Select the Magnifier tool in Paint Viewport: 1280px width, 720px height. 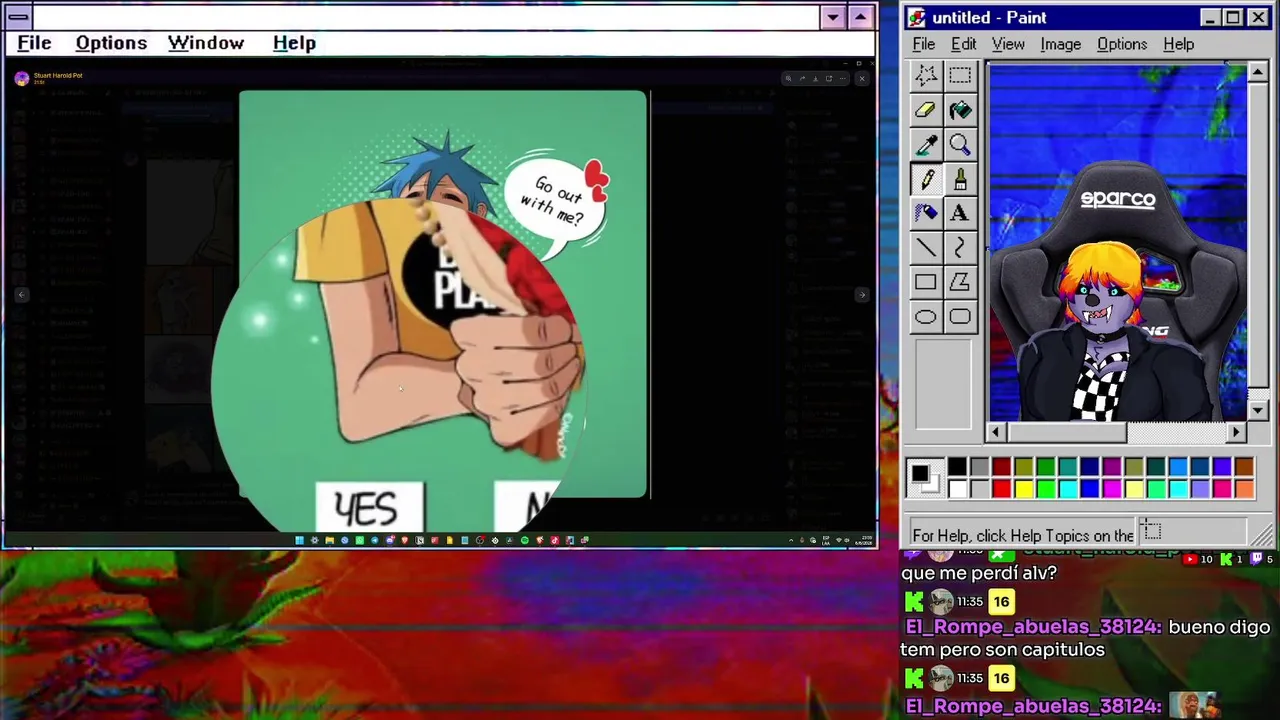[960, 145]
